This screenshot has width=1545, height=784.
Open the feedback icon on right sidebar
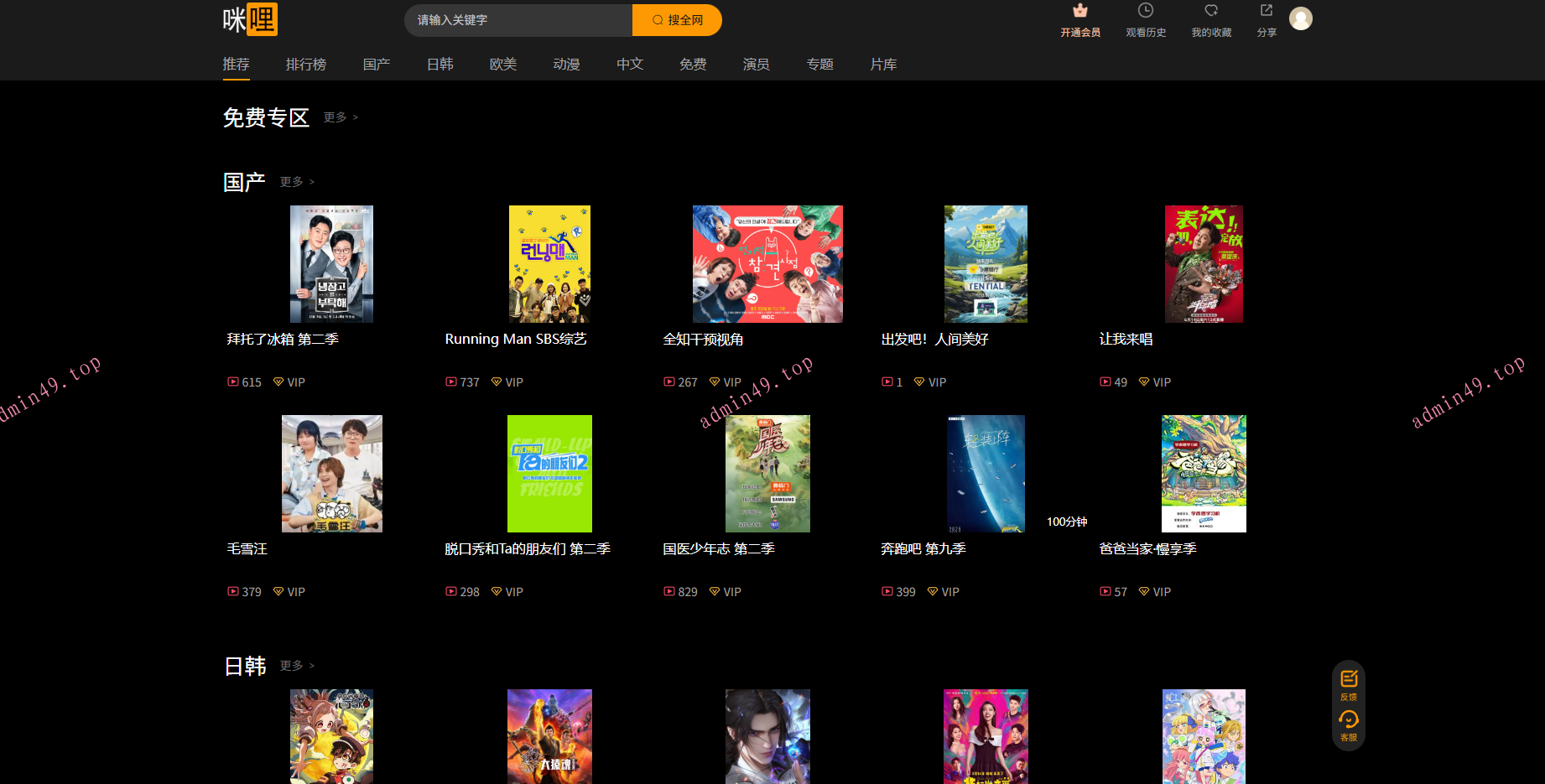[x=1348, y=679]
